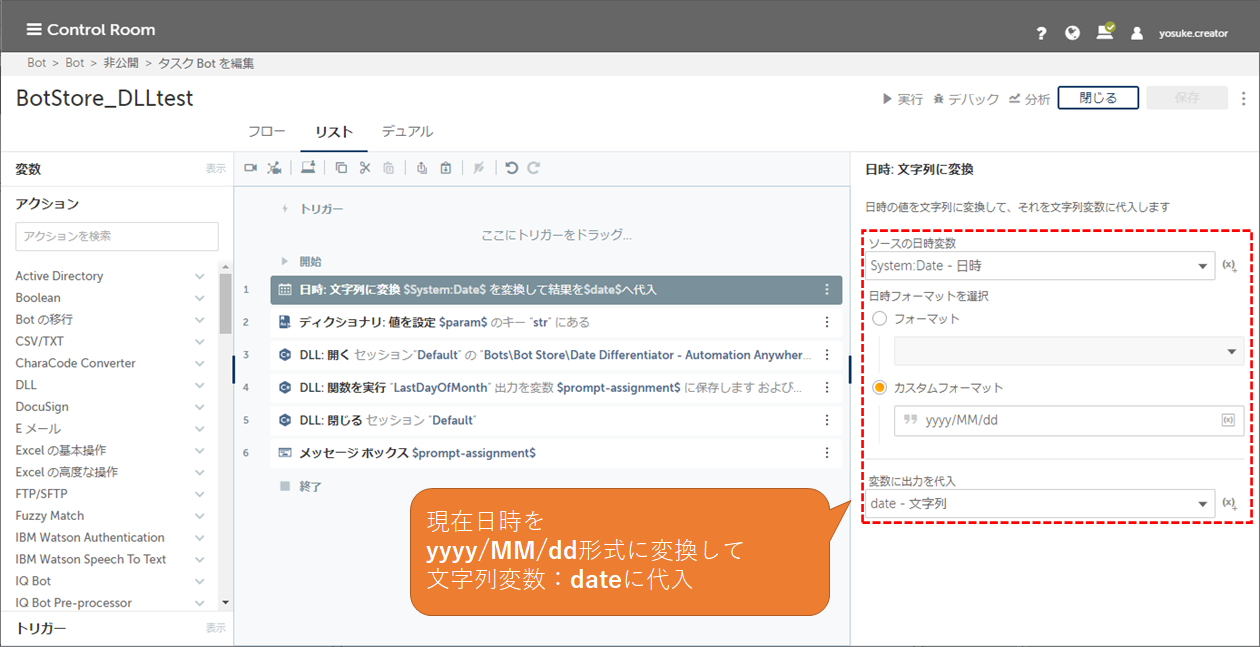Click 表示 next to 変数 header

click(216, 169)
